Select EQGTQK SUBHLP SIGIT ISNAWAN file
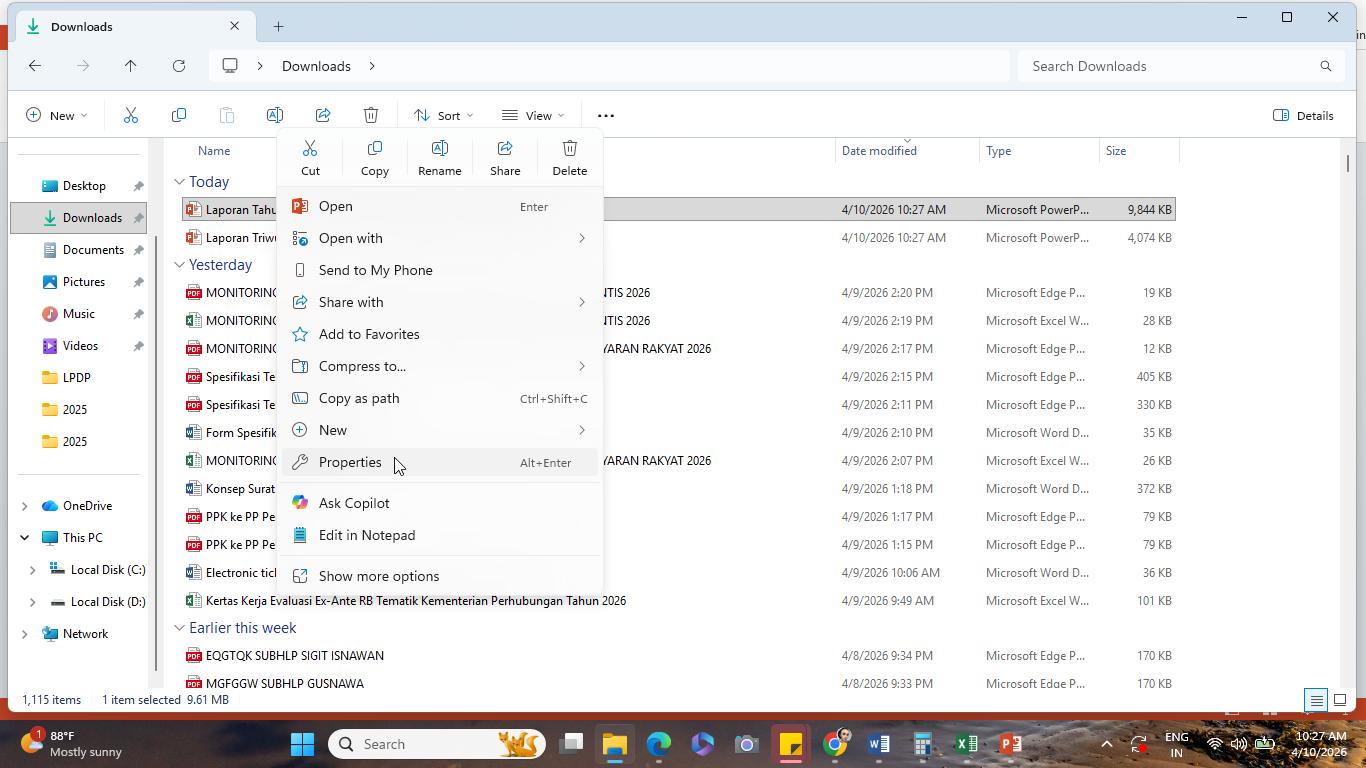 tap(294, 656)
